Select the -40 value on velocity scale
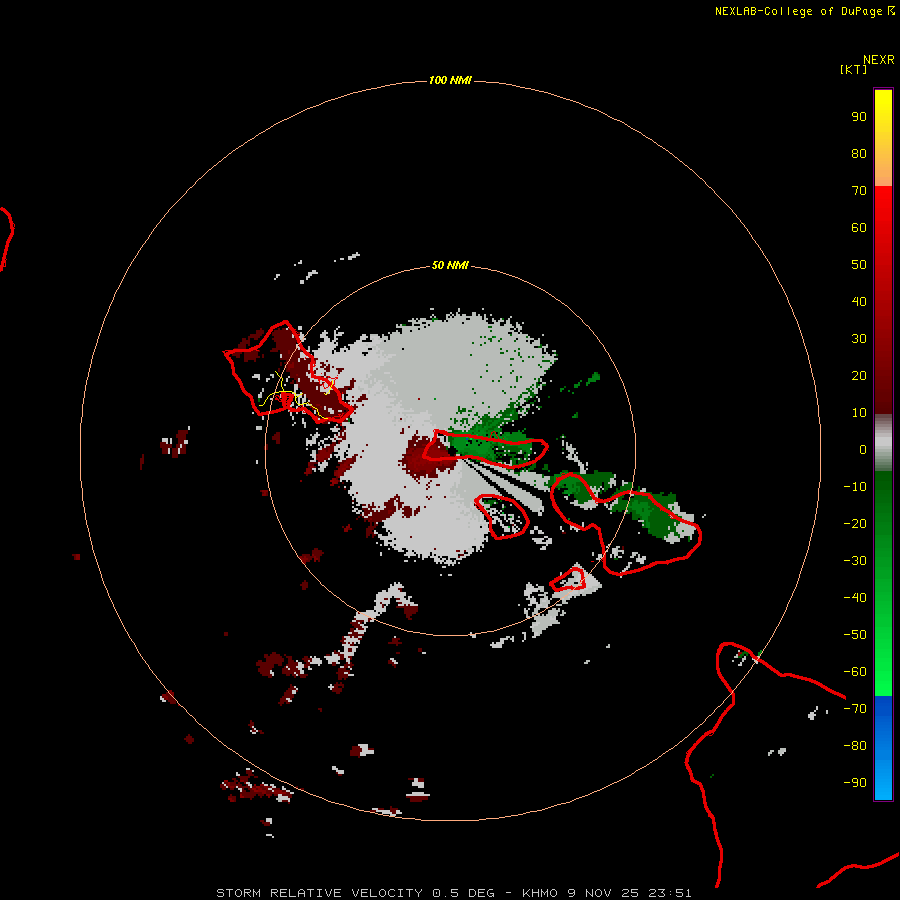The width and height of the screenshot is (900, 900). [855, 598]
